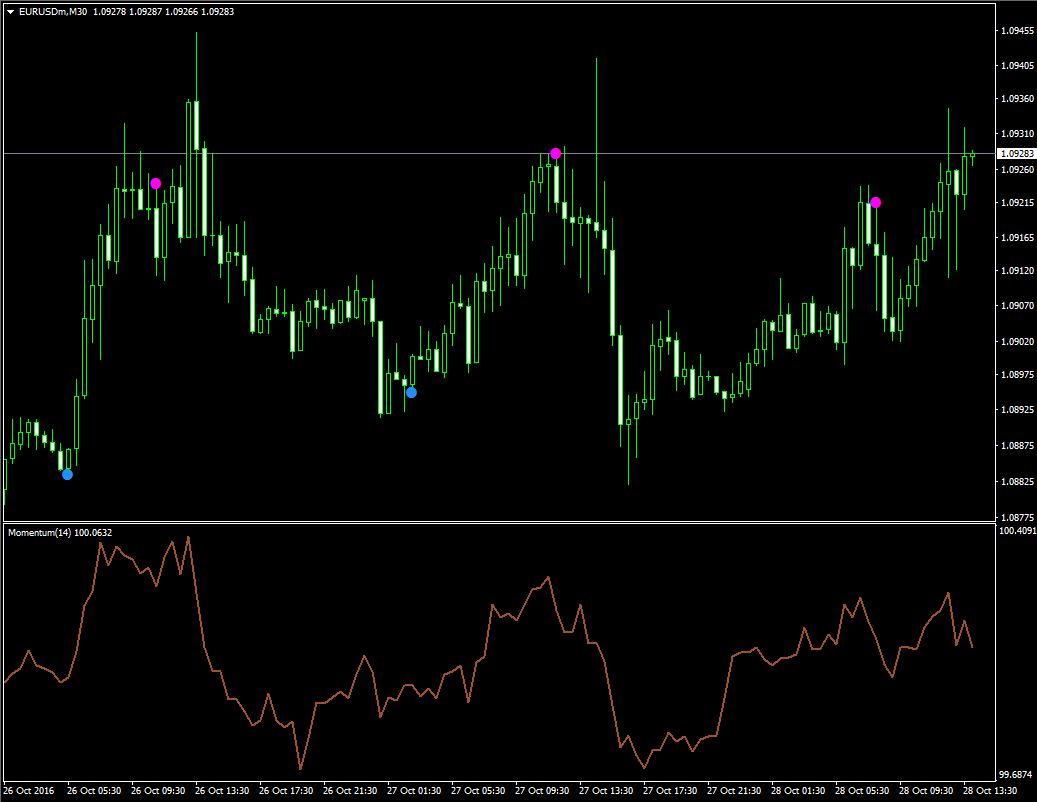Click the 28 Oct 09:30 time label
This screenshot has width=1037, height=802.
(926, 791)
